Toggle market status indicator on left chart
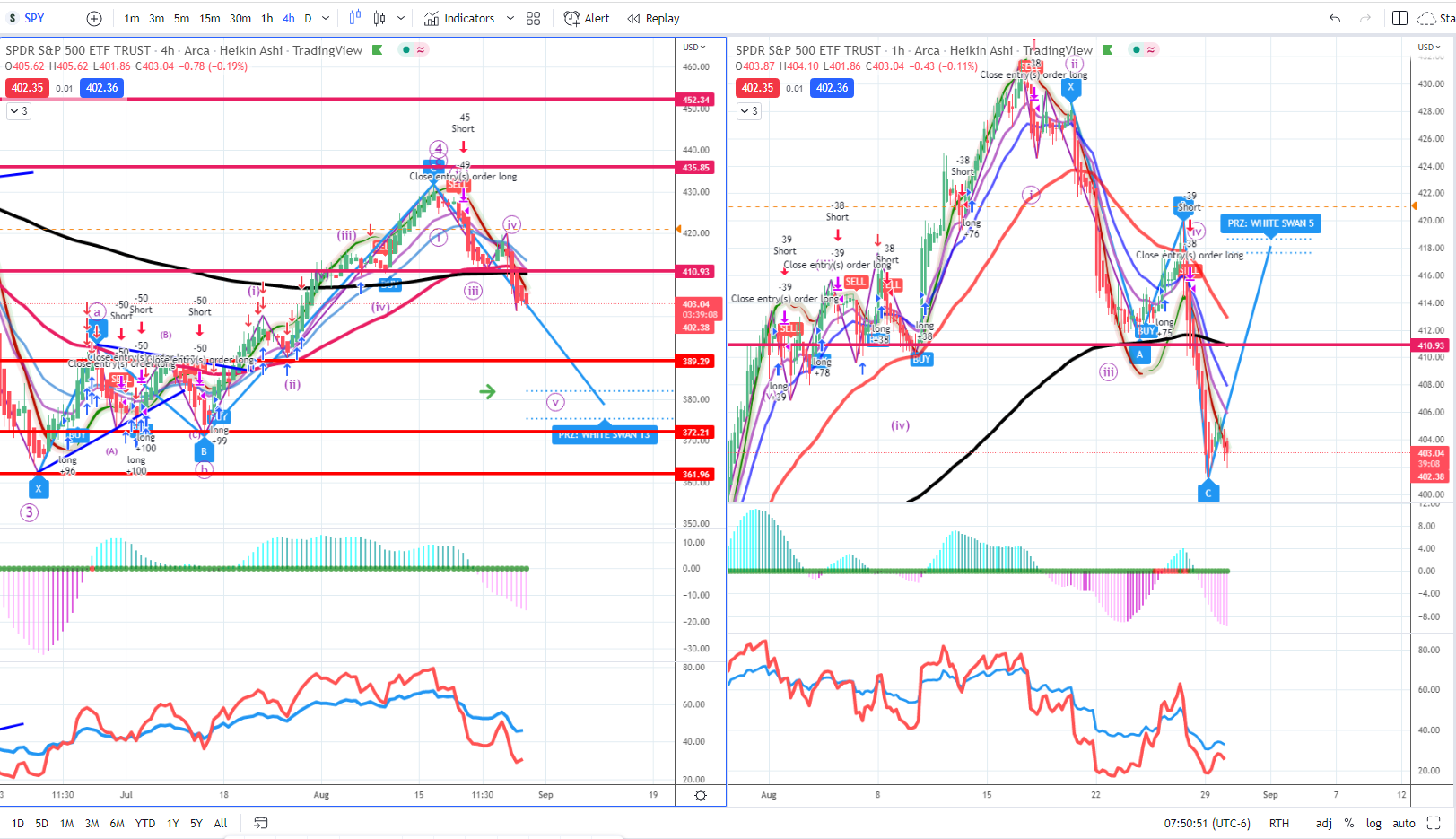Image resolution: width=1456 pixels, height=839 pixels. (406, 49)
